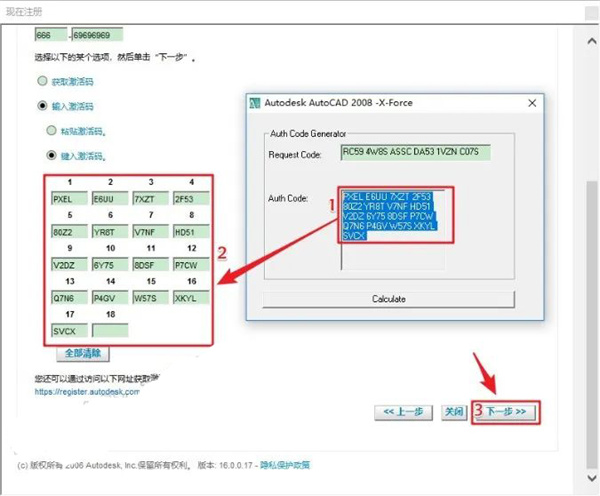The width and height of the screenshot is (600, 496).
Task: Click activation field 6 containing YR8T
Action: tap(110, 232)
